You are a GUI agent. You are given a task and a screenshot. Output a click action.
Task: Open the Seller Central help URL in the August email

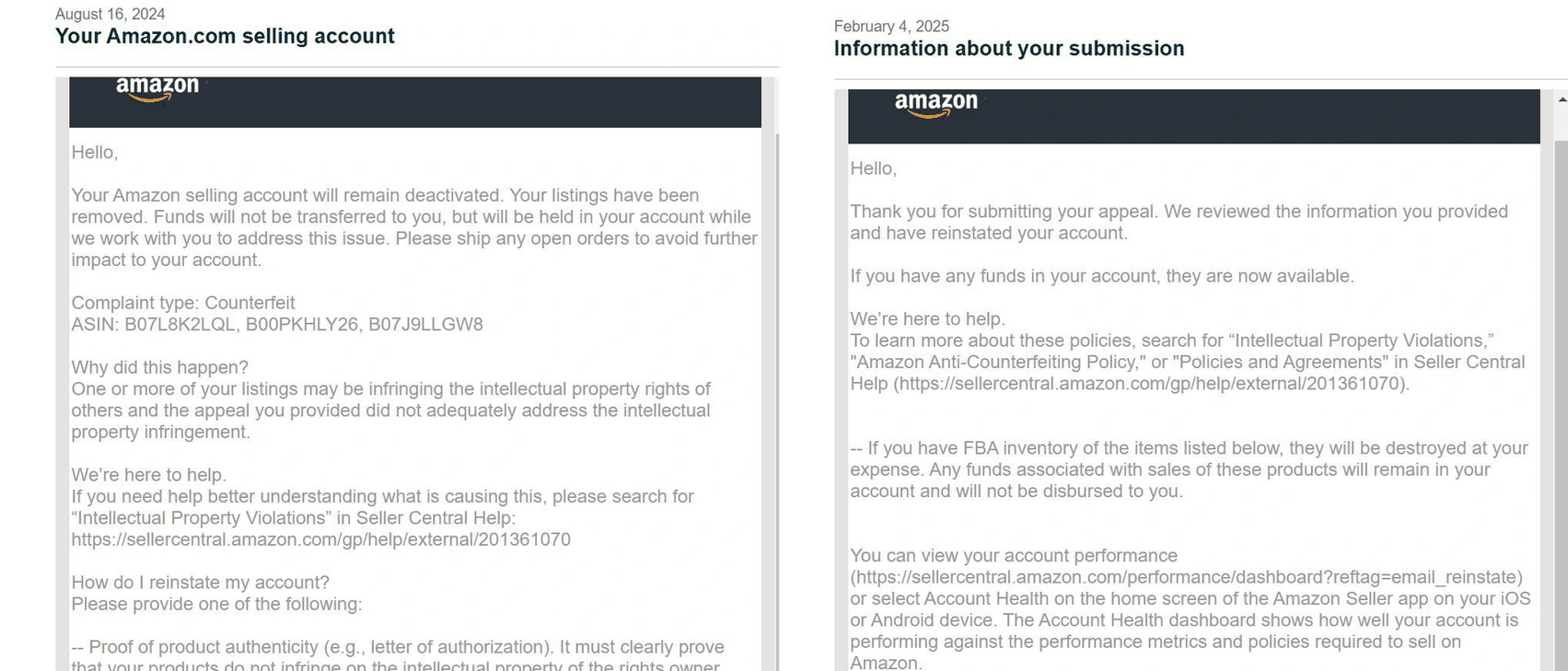click(320, 540)
